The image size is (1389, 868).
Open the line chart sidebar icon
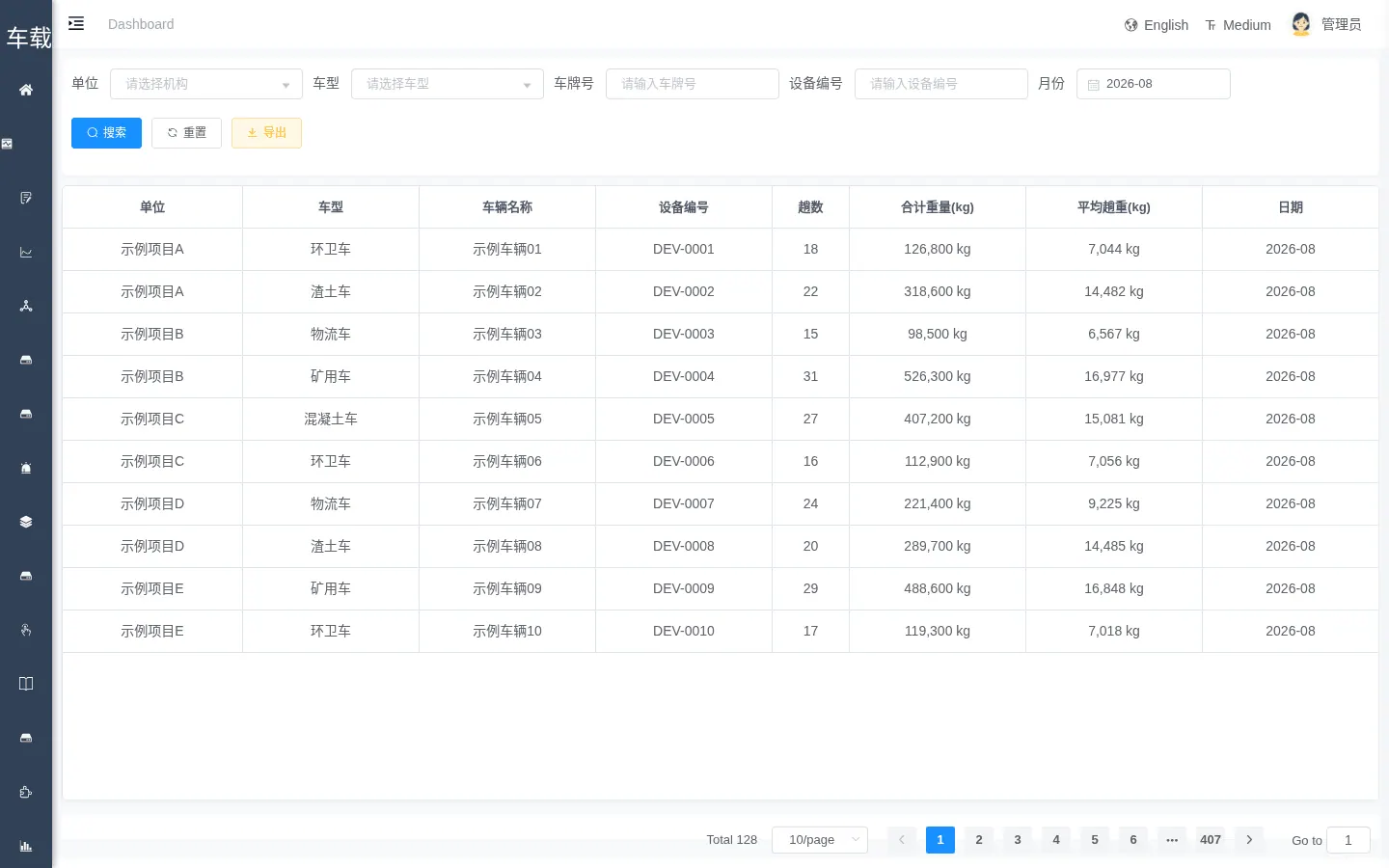pyautogui.click(x=26, y=252)
